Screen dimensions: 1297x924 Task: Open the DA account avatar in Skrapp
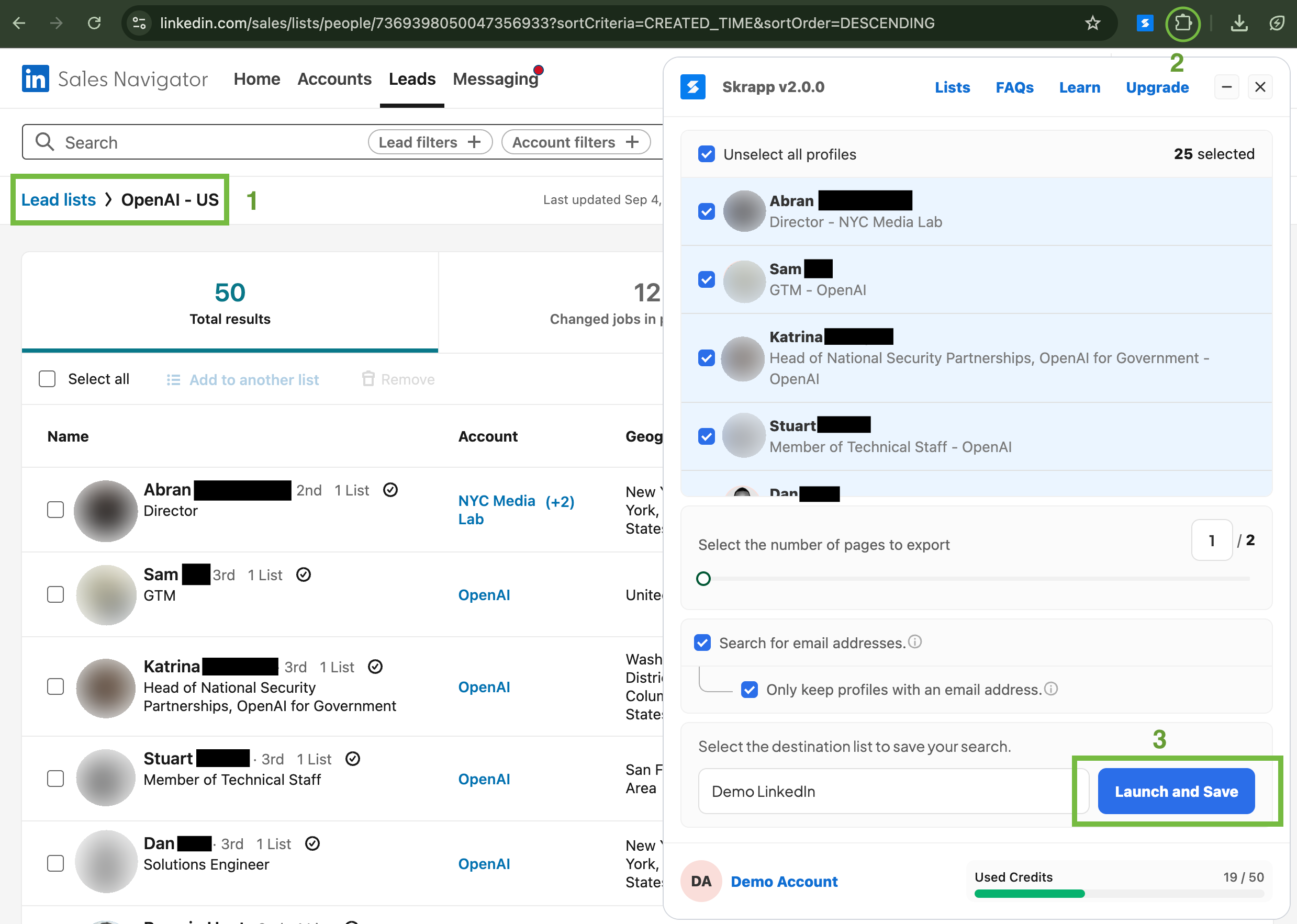point(701,881)
